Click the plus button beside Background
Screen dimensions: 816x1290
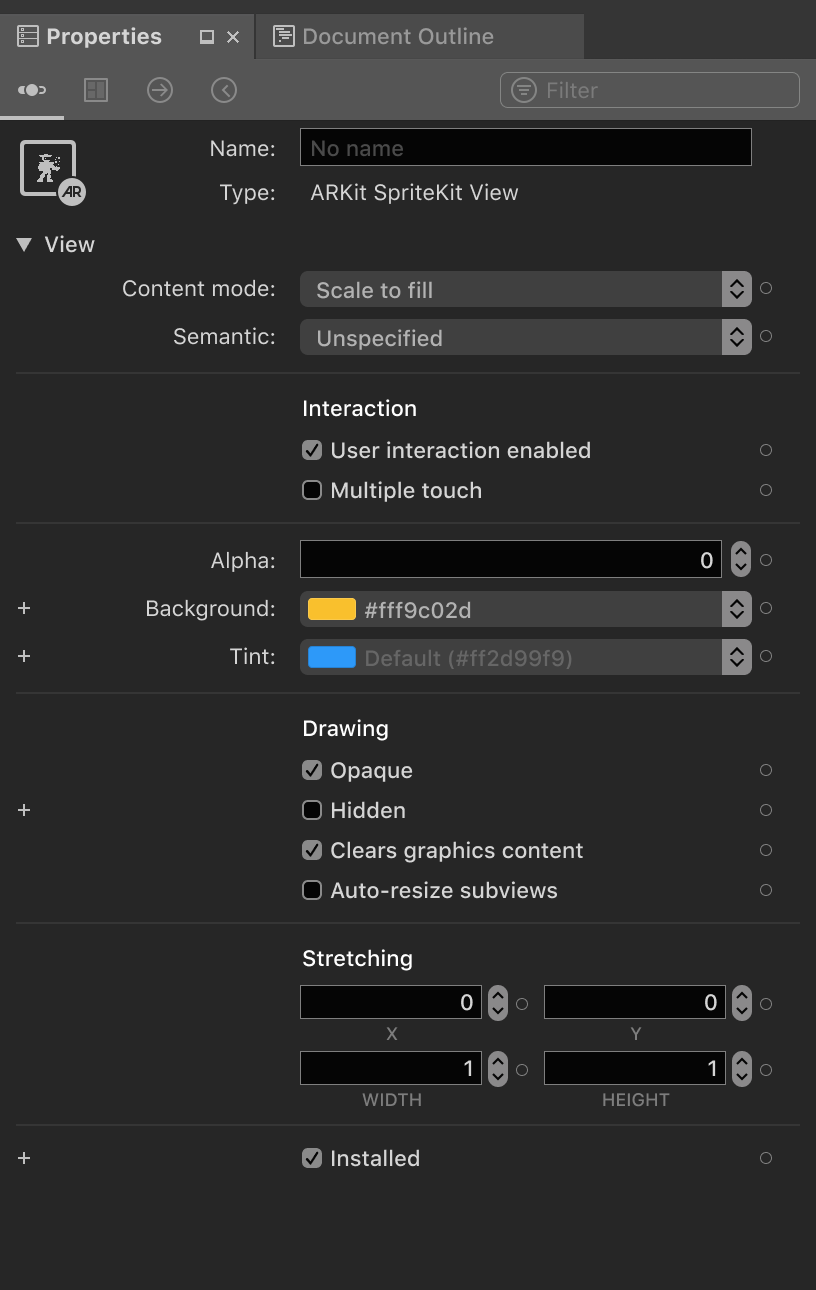pyautogui.click(x=23, y=608)
